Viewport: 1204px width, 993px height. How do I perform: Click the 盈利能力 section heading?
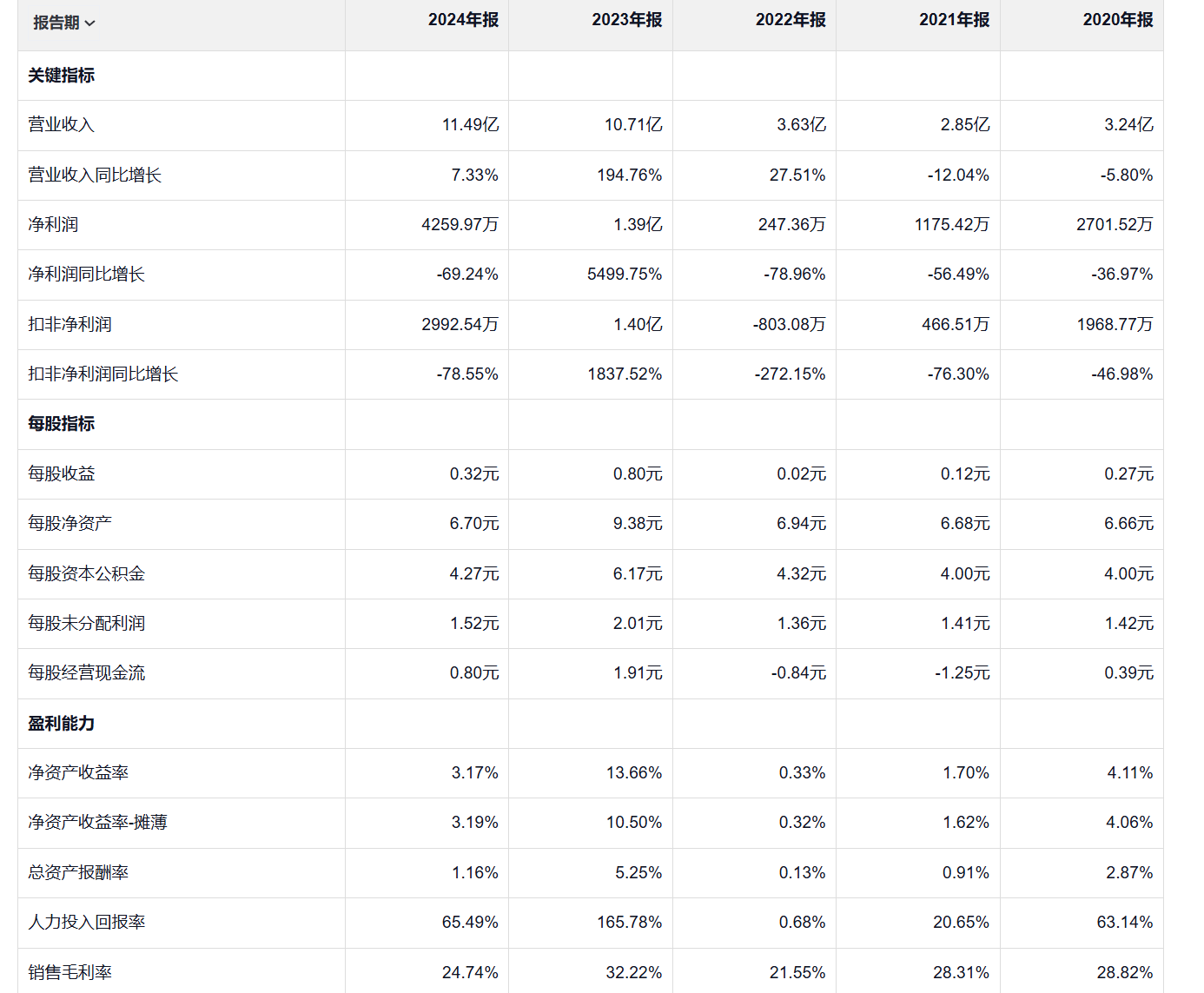61,724
